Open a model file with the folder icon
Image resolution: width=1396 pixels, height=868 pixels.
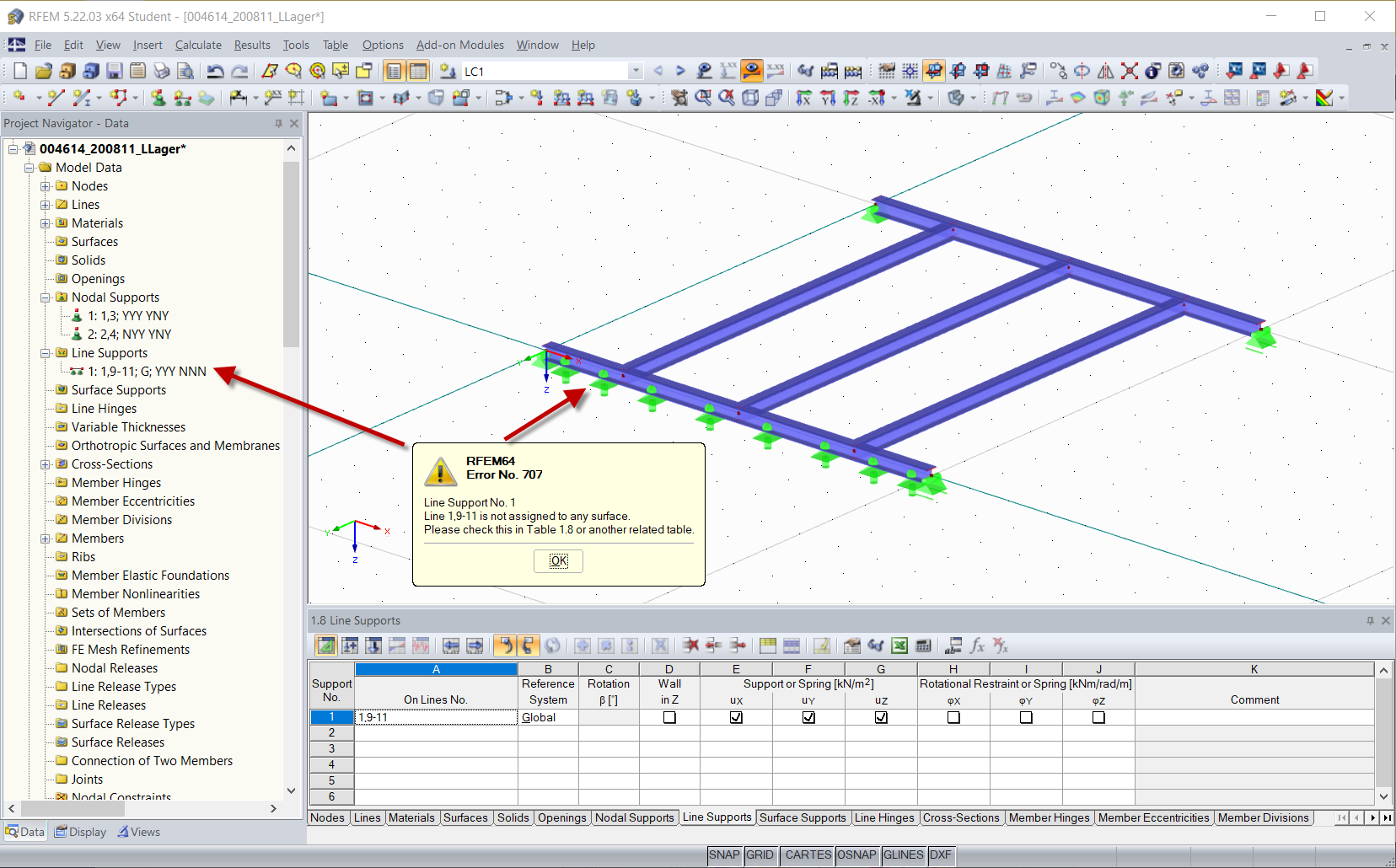coord(44,71)
